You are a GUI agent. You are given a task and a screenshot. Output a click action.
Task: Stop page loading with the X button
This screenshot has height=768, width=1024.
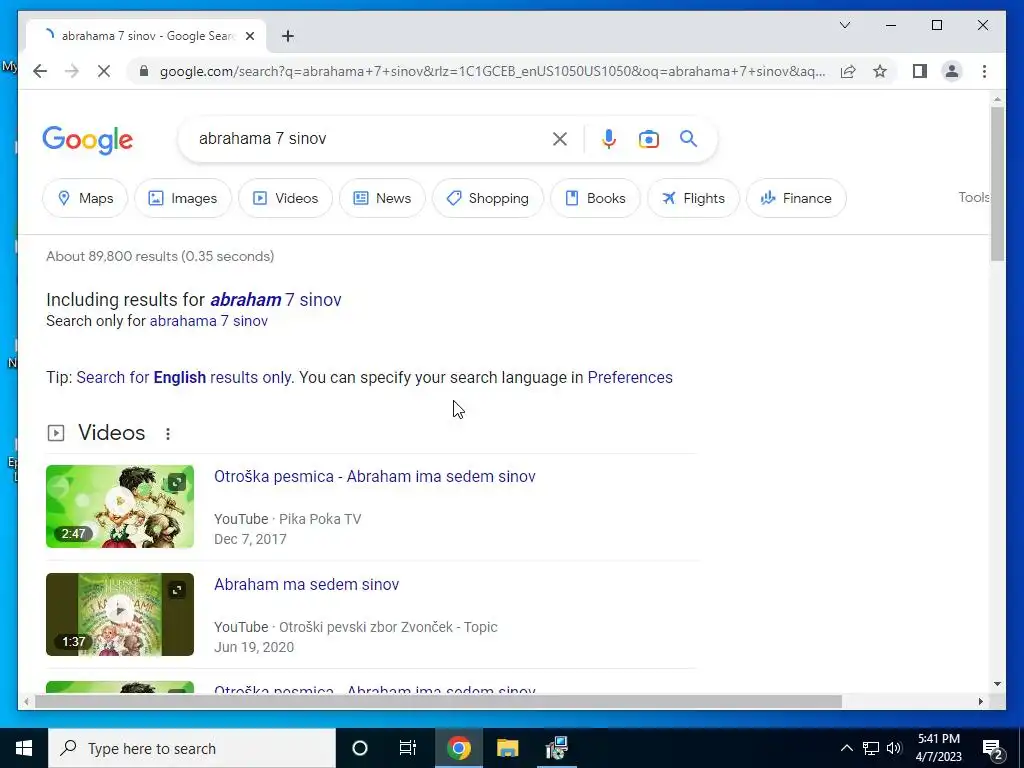[104, 71]
